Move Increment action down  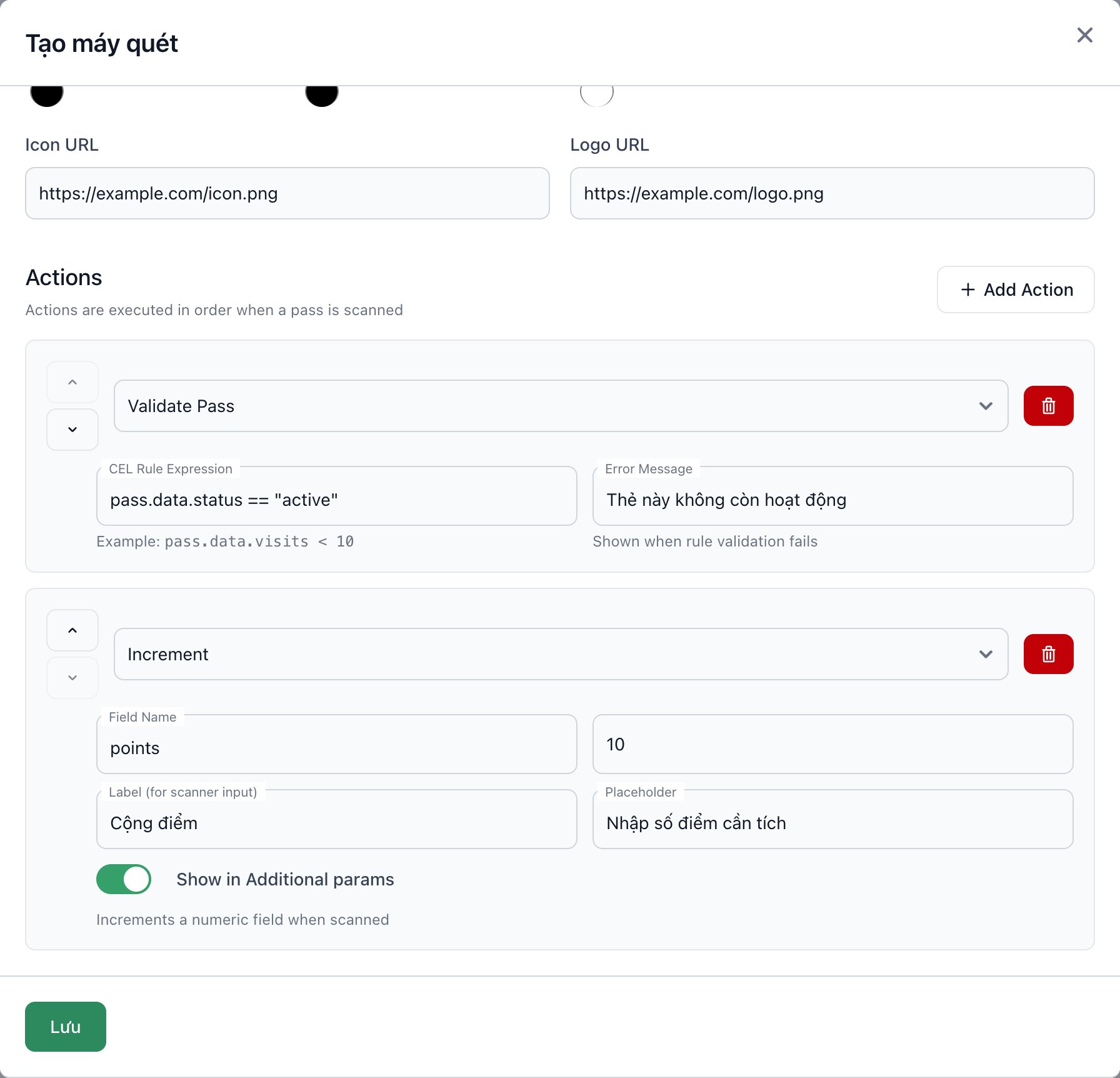pos(72,678)
